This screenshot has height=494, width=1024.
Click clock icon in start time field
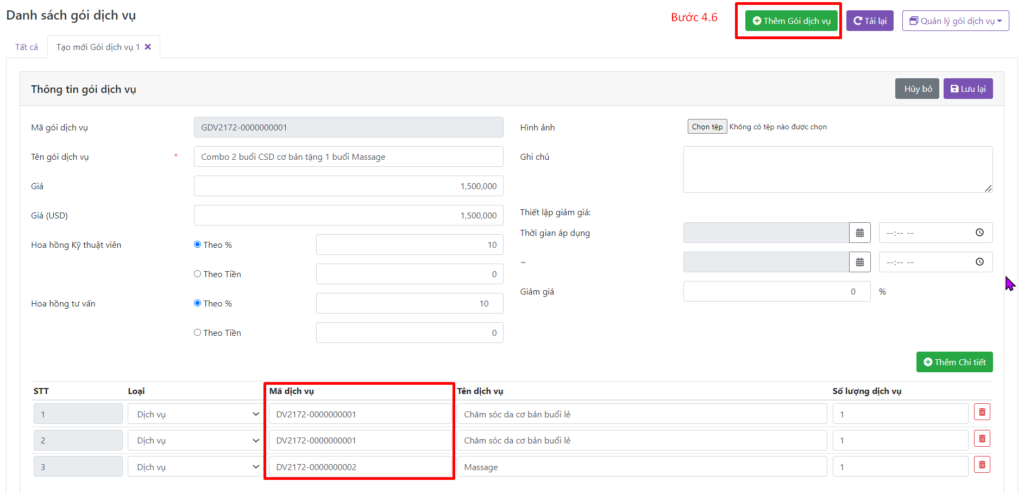click(x=979, y=233)
